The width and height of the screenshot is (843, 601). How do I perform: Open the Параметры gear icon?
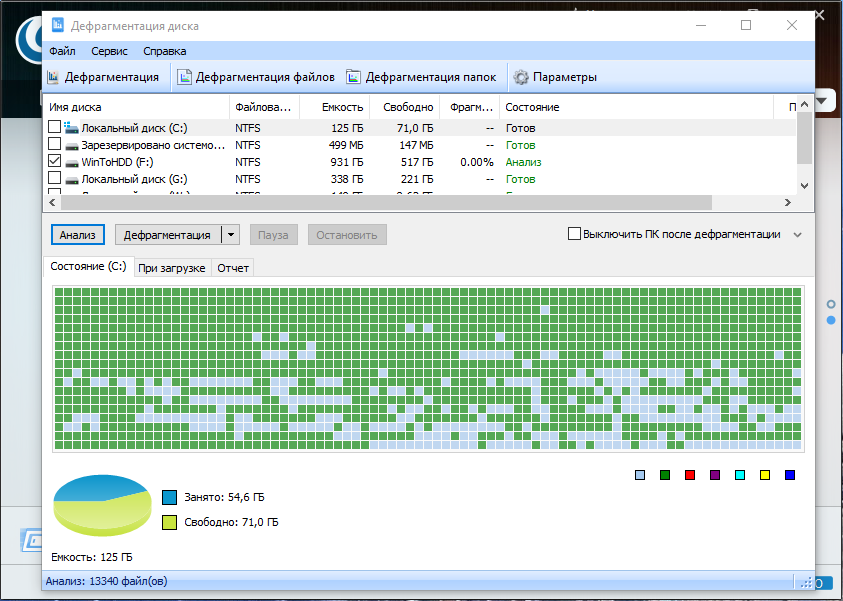520,77
